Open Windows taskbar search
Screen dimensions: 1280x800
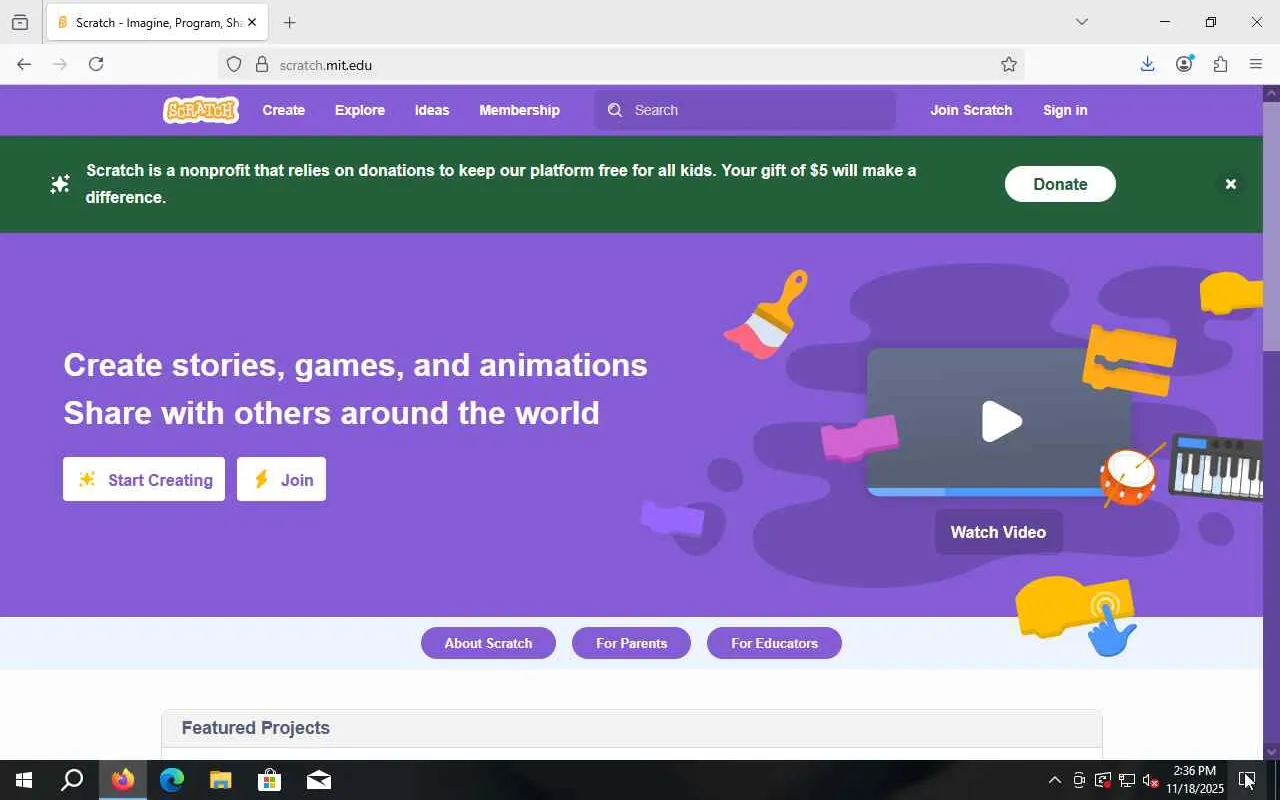[72, 780]
